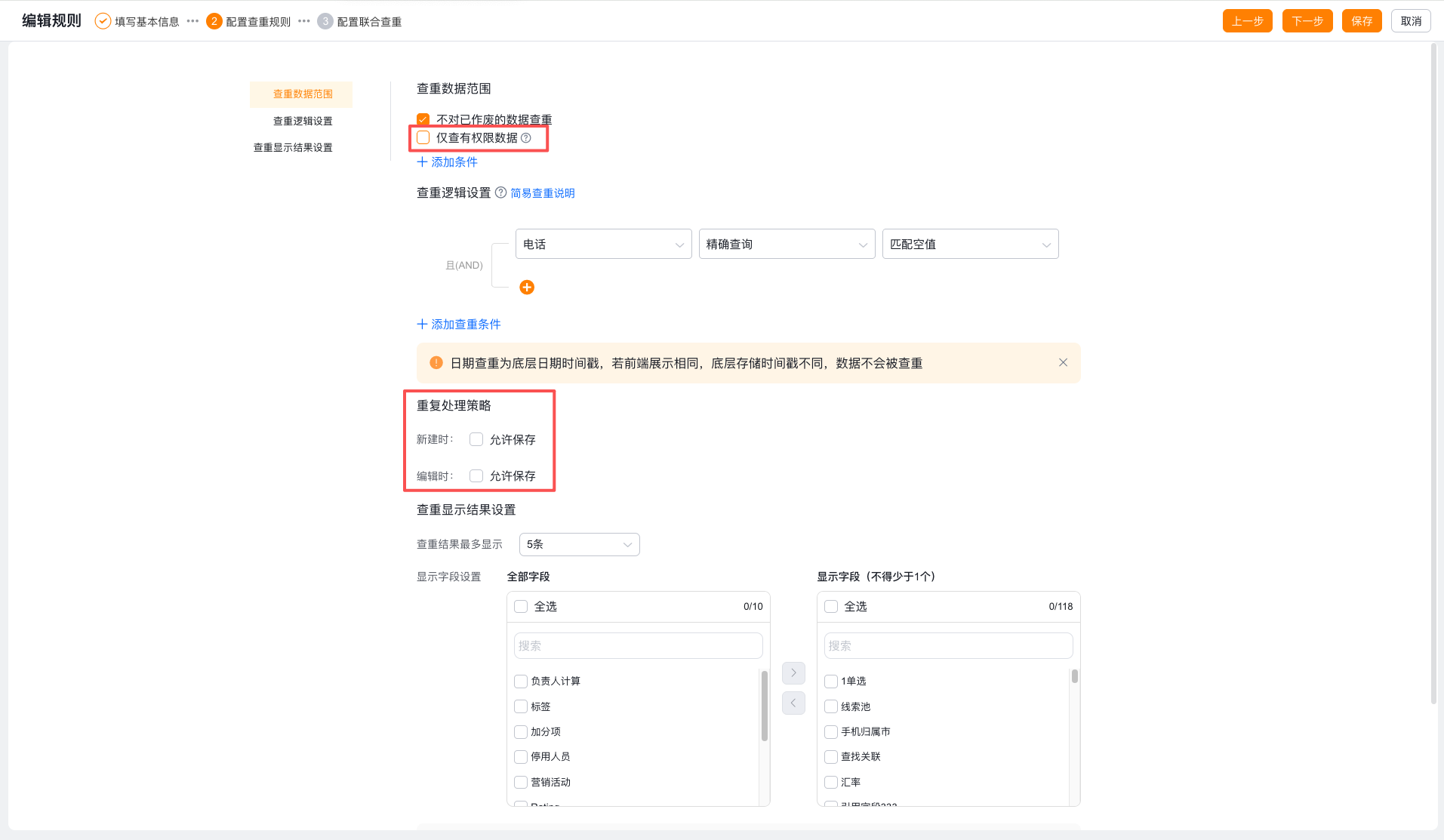
Task: Open the 精确查询 match type dropdown
Action: [x=787, y=244]
